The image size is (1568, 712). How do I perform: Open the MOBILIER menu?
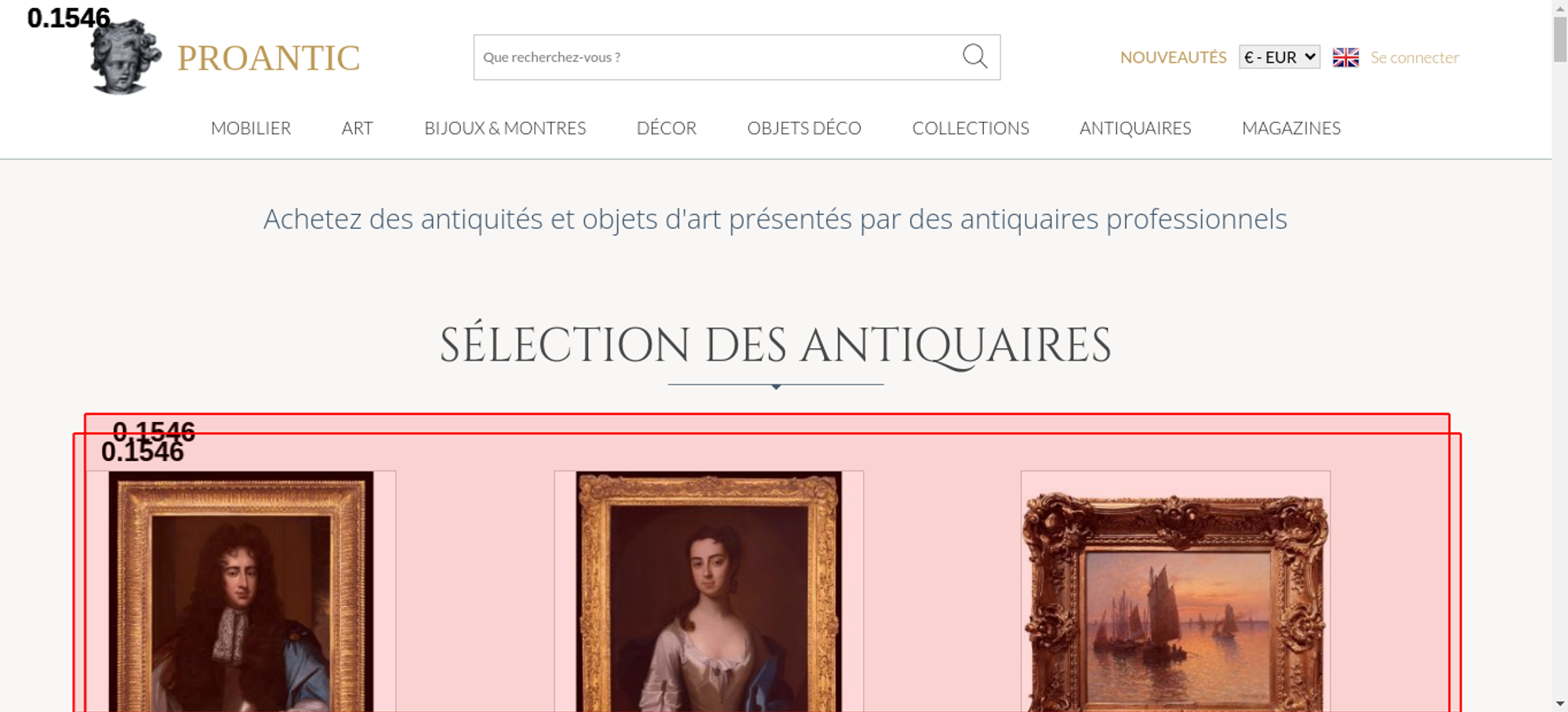[251, 128]
